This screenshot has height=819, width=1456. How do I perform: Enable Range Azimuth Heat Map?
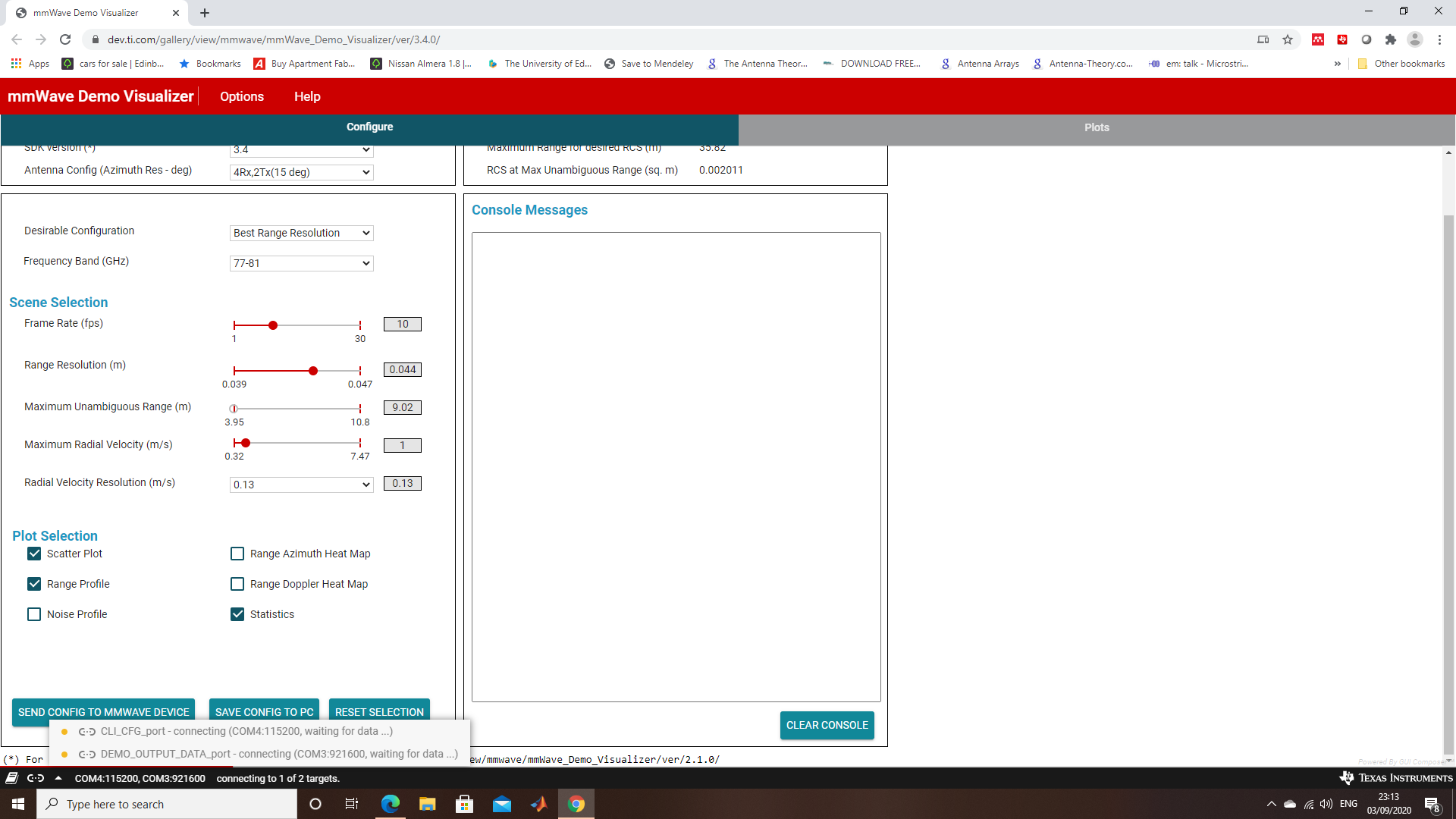(237, 554)
